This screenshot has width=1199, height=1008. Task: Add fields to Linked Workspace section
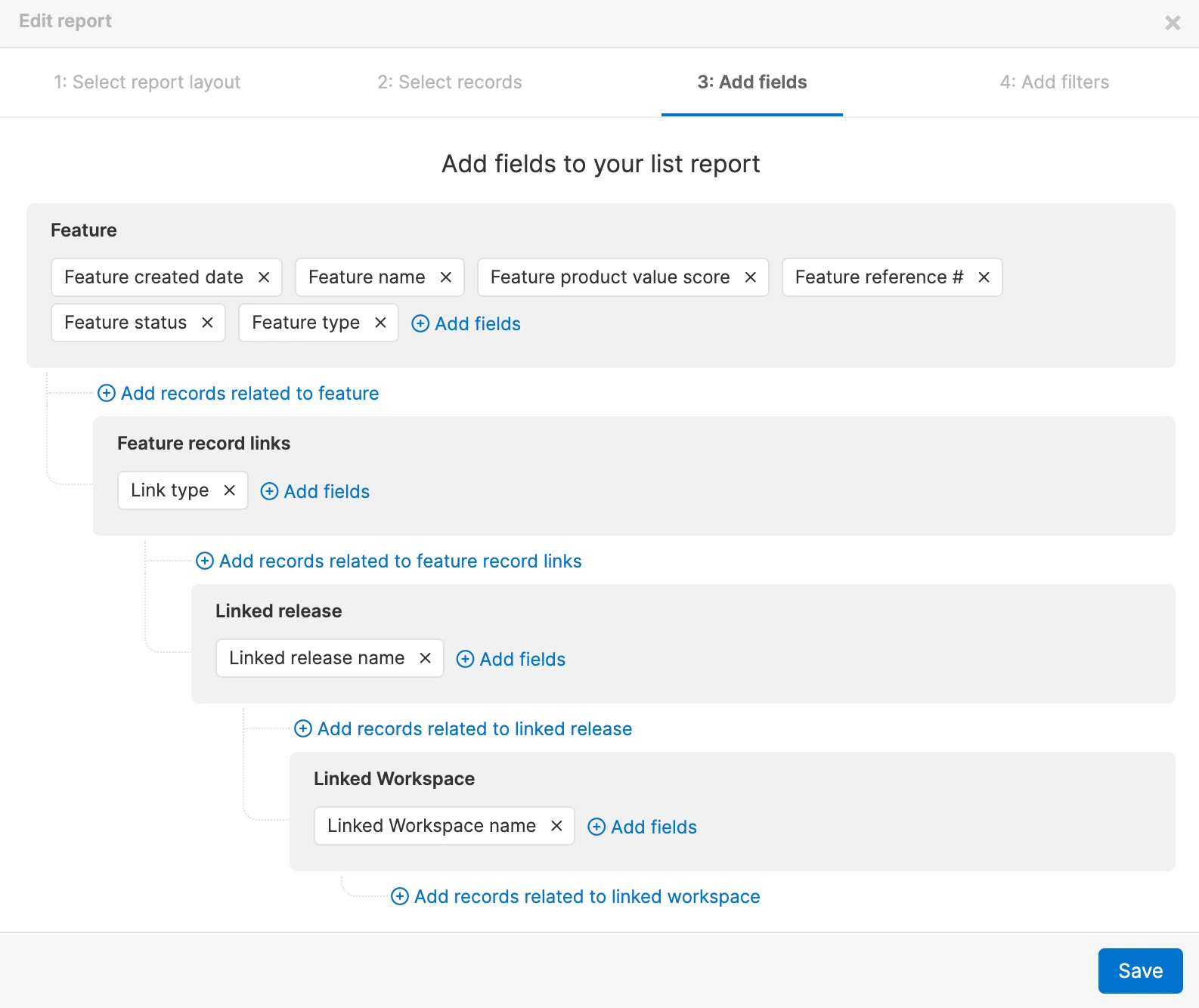(643, 827)
